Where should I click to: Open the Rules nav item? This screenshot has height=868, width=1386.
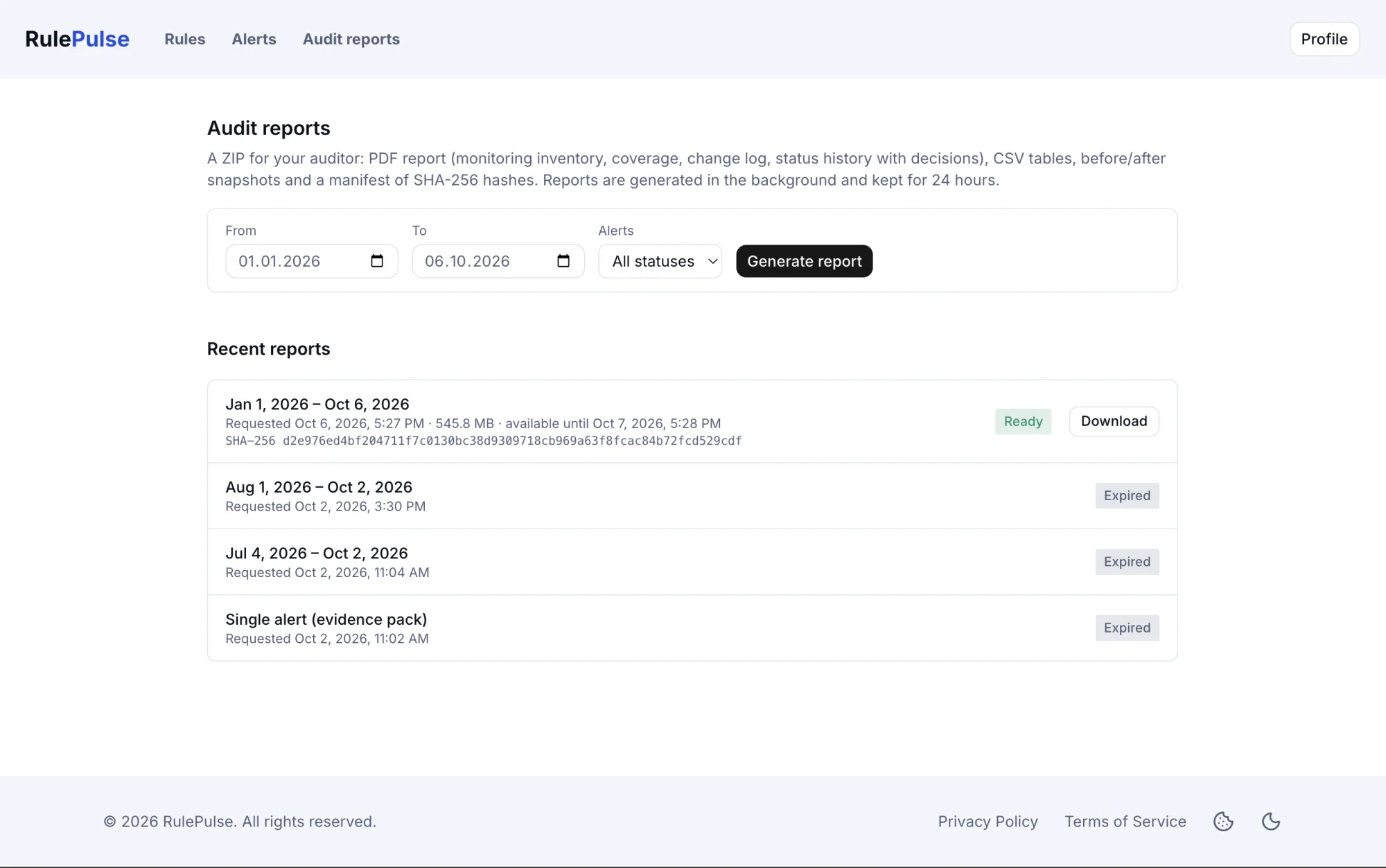click(x=185, y=39)
